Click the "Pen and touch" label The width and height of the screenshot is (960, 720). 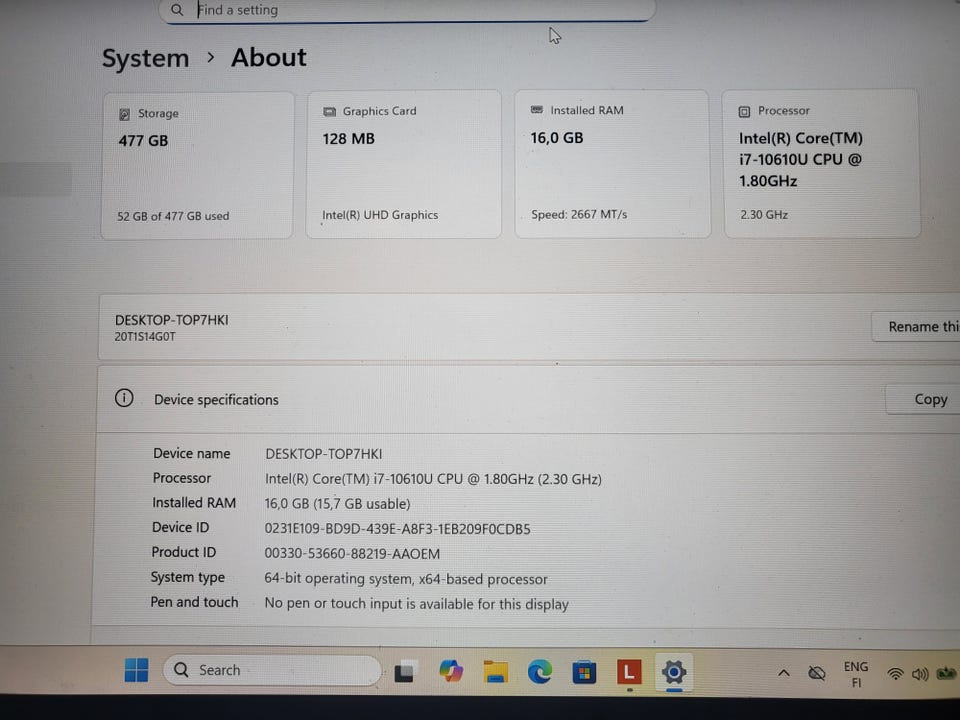coord(194,602)
